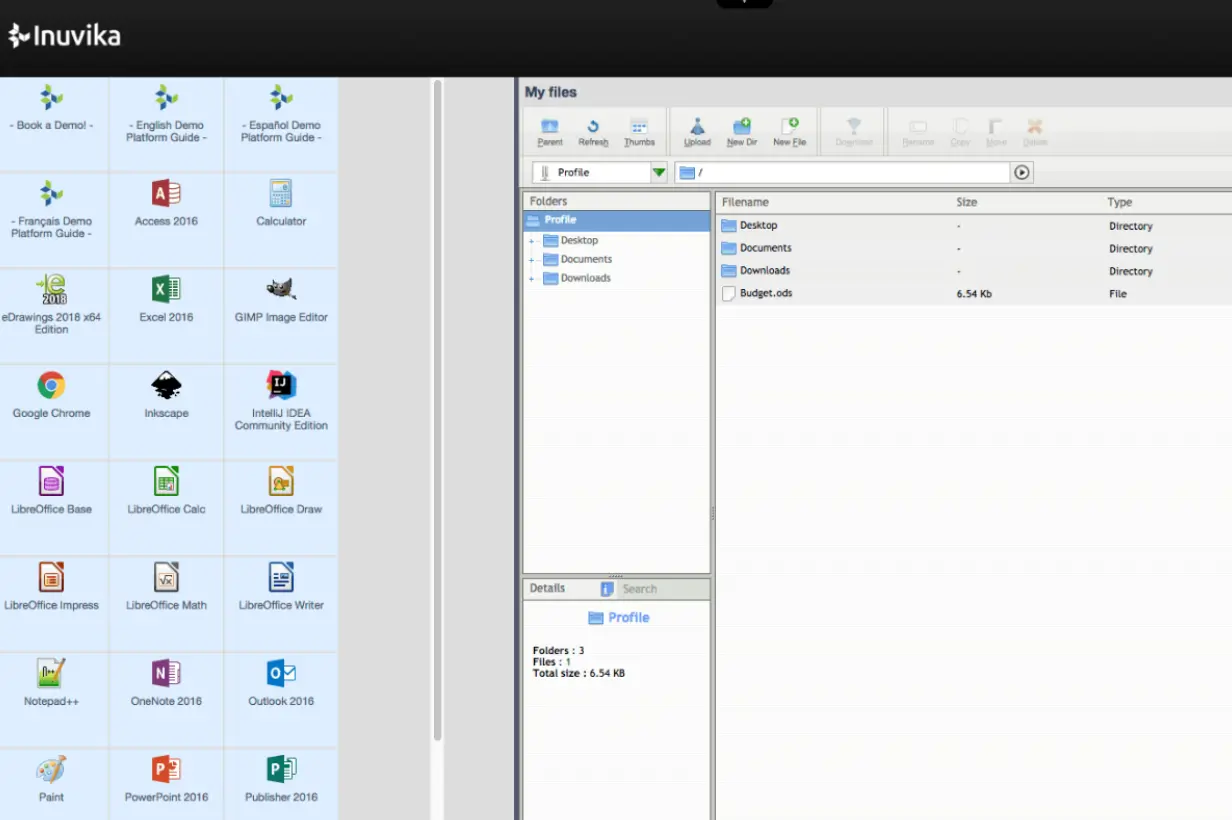Select Desktop in the Folders tree
The width and height of the screenshot is (1232, 820).
click(579, 241)
